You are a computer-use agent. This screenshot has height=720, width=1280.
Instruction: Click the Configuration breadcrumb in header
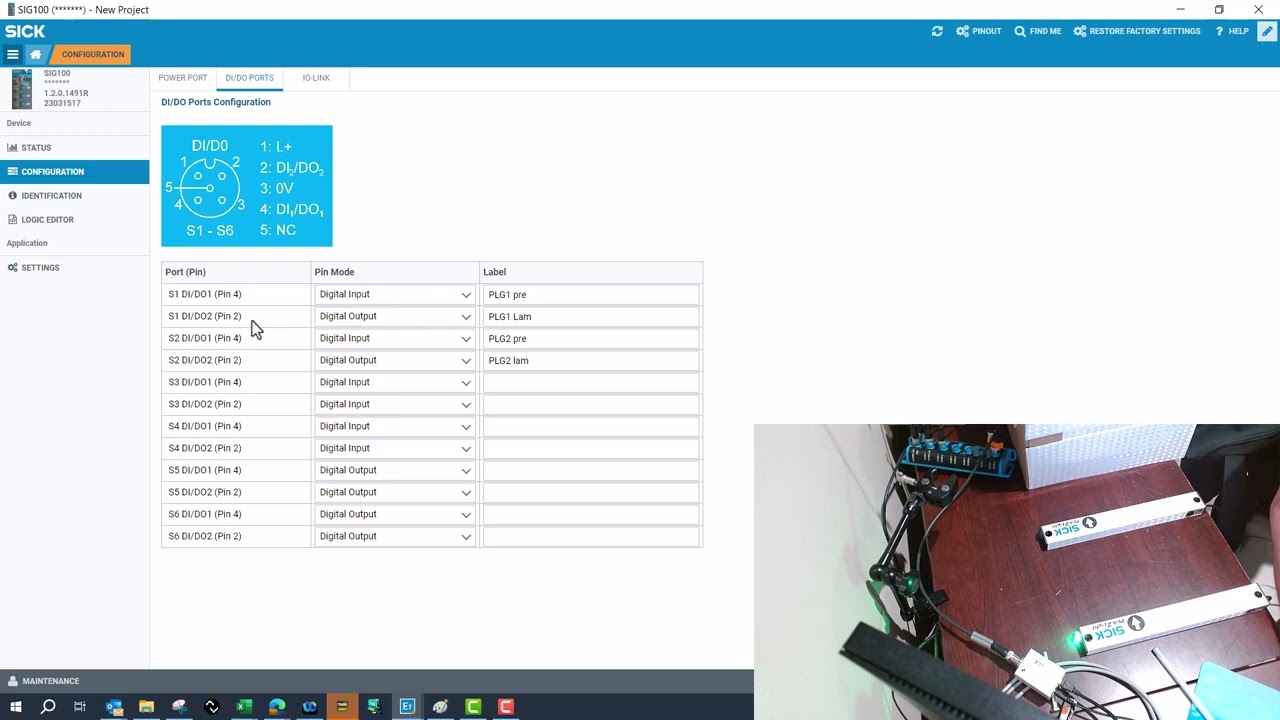(x=93, y=55)
